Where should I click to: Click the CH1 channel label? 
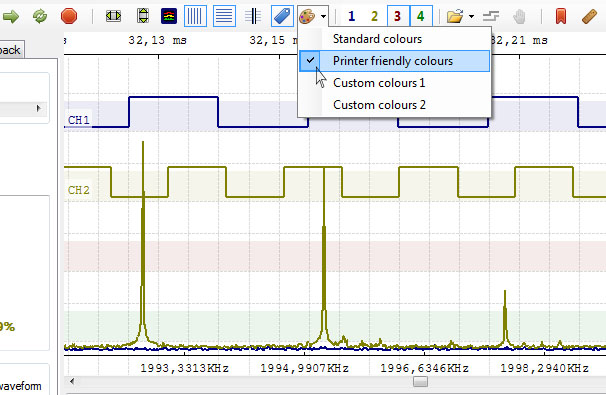pyautogui.click(x=79, y=120)
